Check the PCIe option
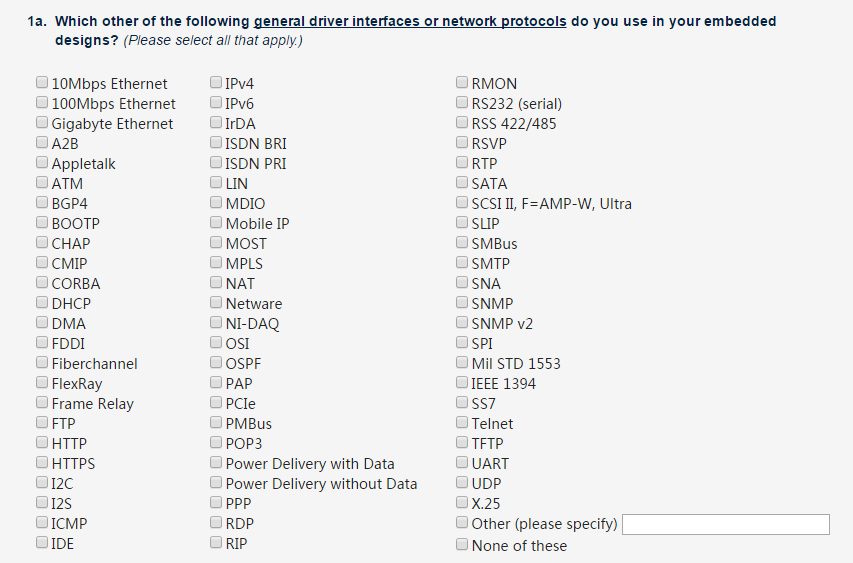Image resolution: width=853 pixels, height=563 pixels. pyautogui.click(x=216, y=402)
